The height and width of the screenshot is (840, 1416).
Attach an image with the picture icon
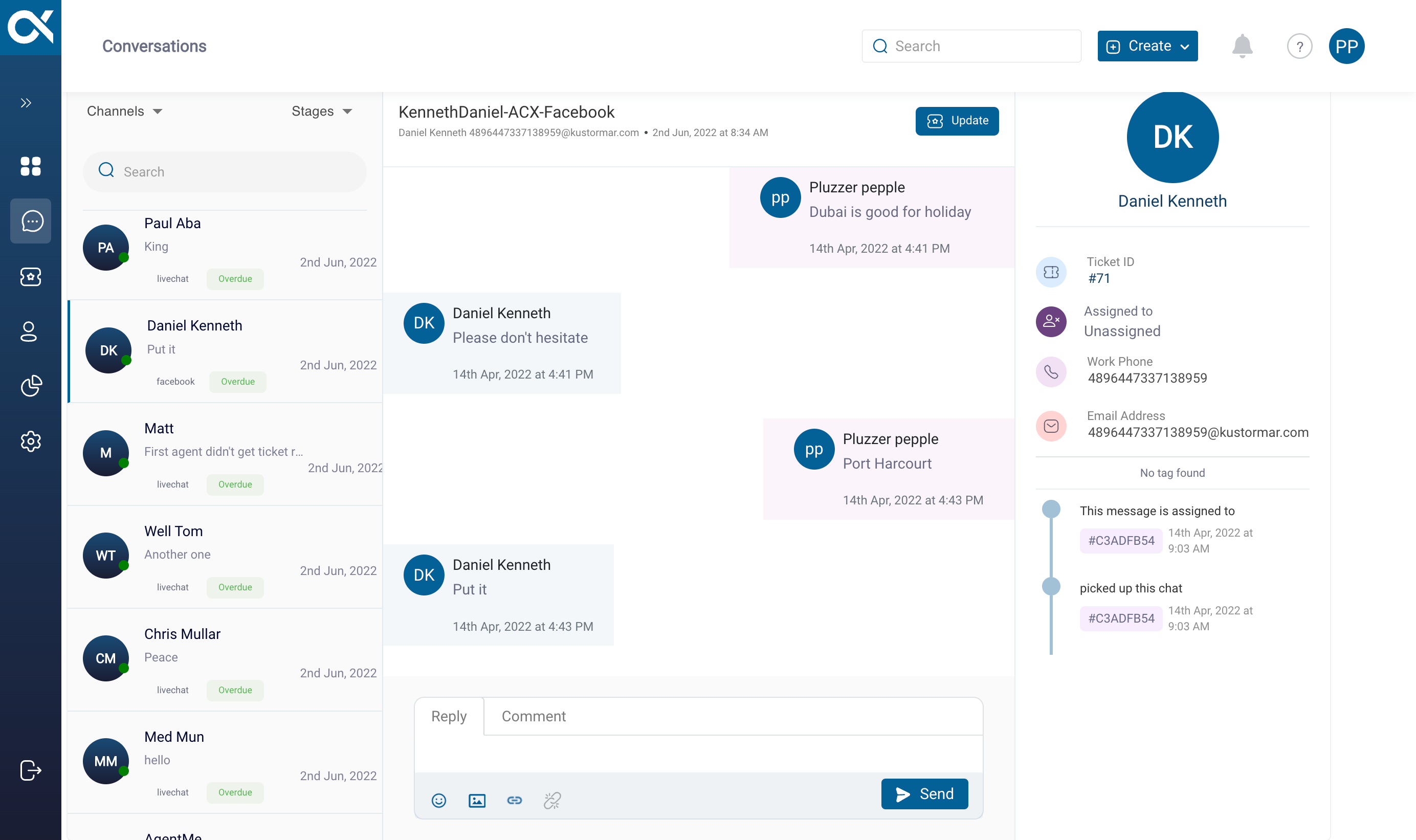(477, 801)
